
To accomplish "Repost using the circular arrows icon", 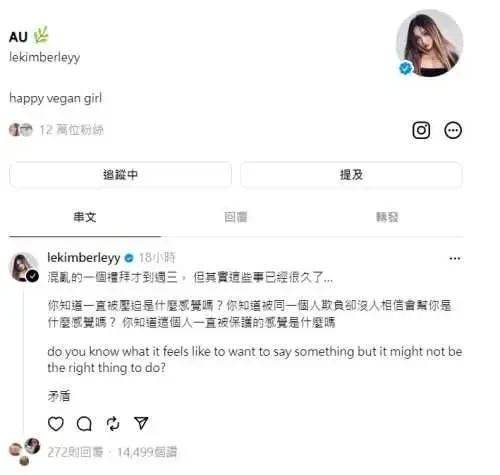I will tap(113, 424).
